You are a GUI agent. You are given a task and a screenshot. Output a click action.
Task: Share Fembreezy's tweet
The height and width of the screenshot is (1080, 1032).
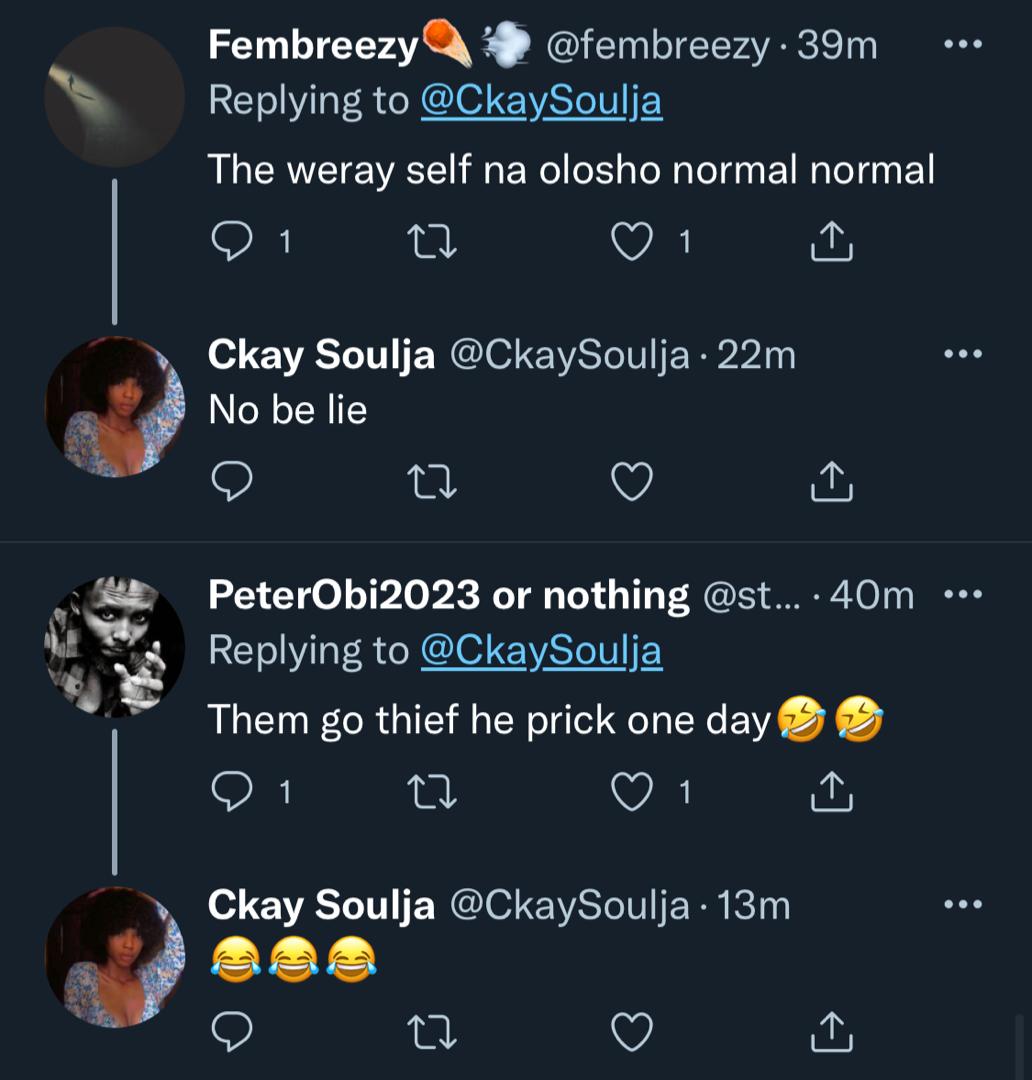point(831,242)
